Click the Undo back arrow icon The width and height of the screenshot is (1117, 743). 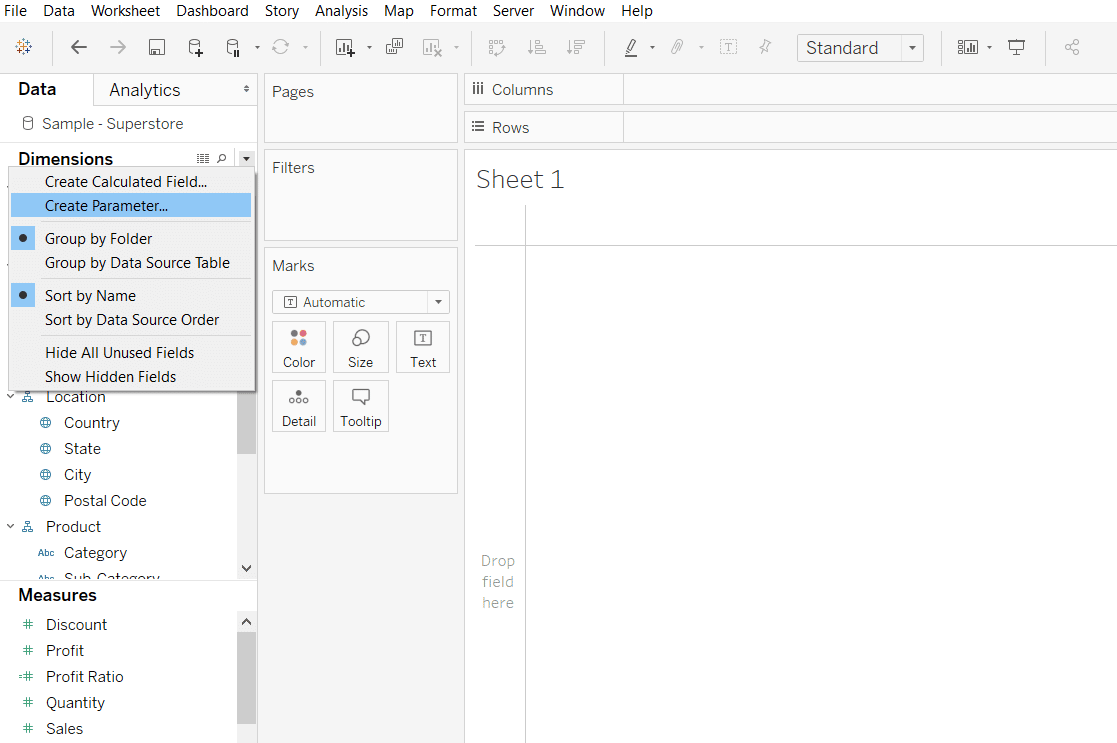(78, 47)
